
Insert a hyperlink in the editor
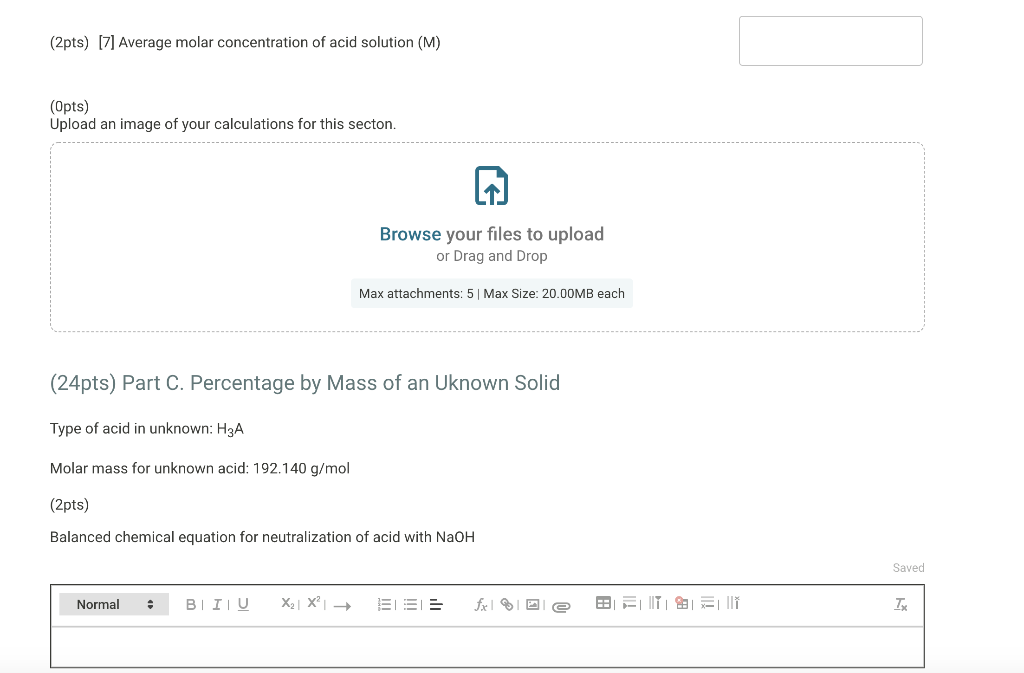point(506,604)
